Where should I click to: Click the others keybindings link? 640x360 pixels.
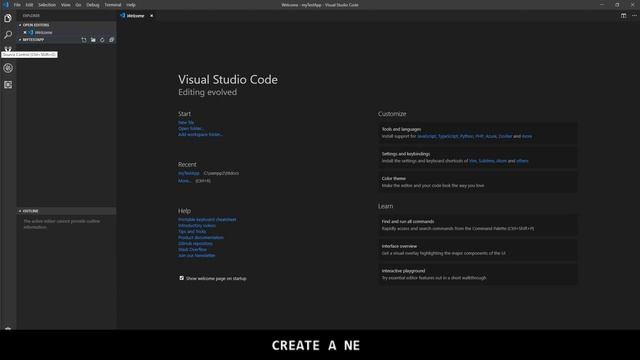click(522, 161)
